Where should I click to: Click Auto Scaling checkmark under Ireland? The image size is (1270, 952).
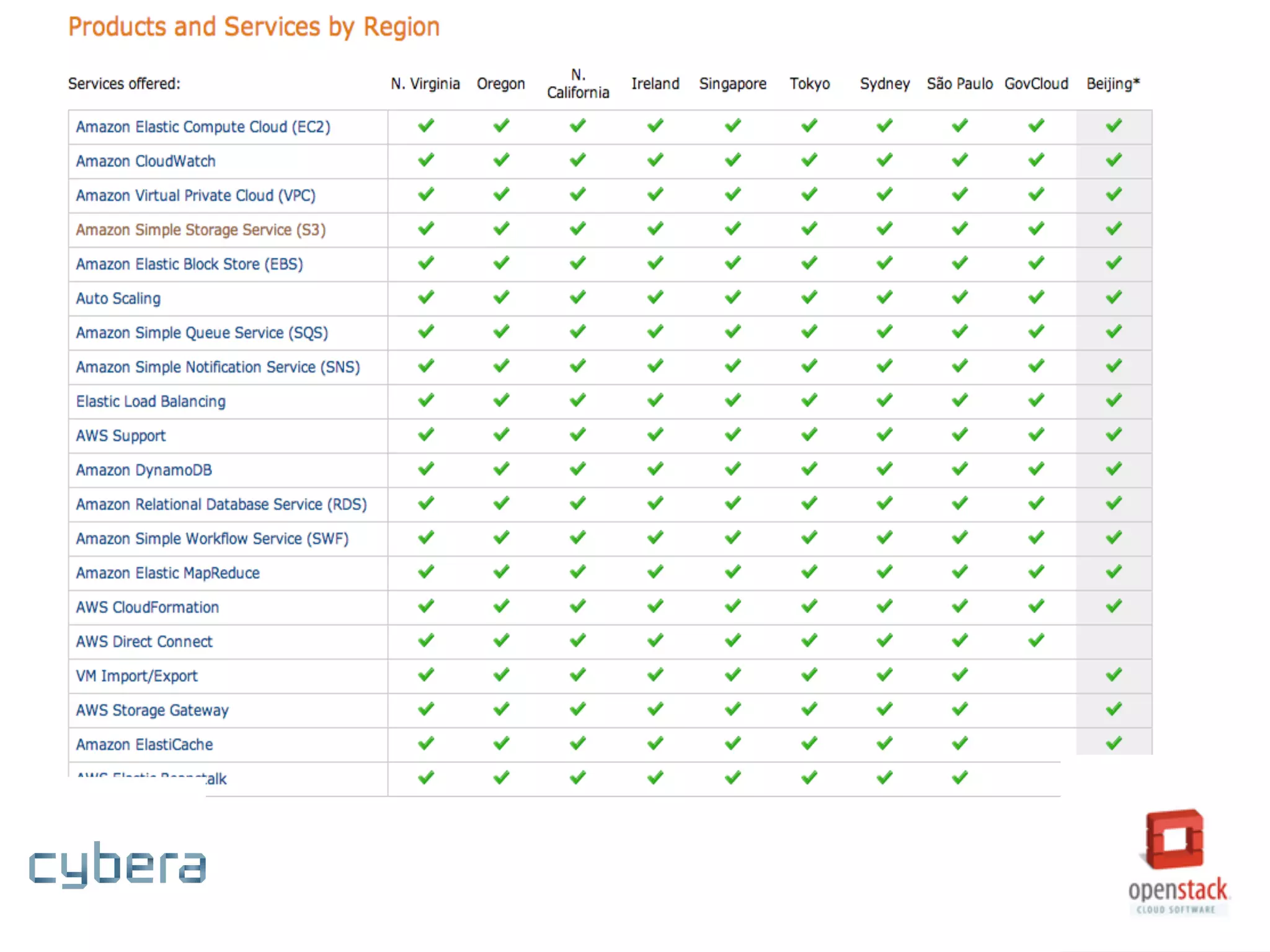click(655, 297)
